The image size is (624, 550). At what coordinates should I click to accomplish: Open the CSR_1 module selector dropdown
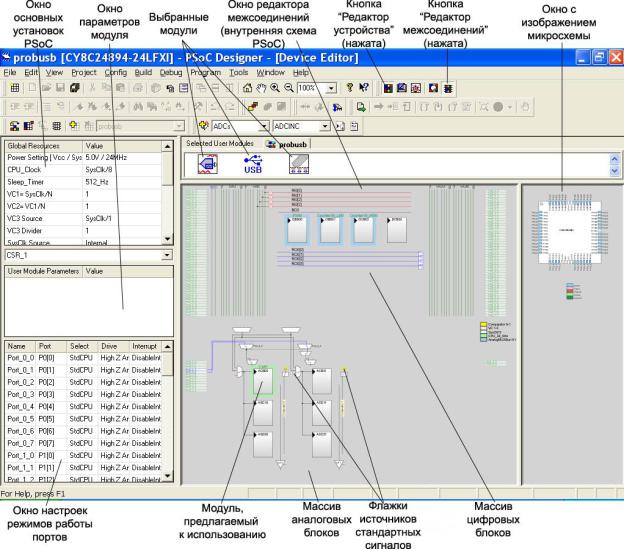click(168, 255)
